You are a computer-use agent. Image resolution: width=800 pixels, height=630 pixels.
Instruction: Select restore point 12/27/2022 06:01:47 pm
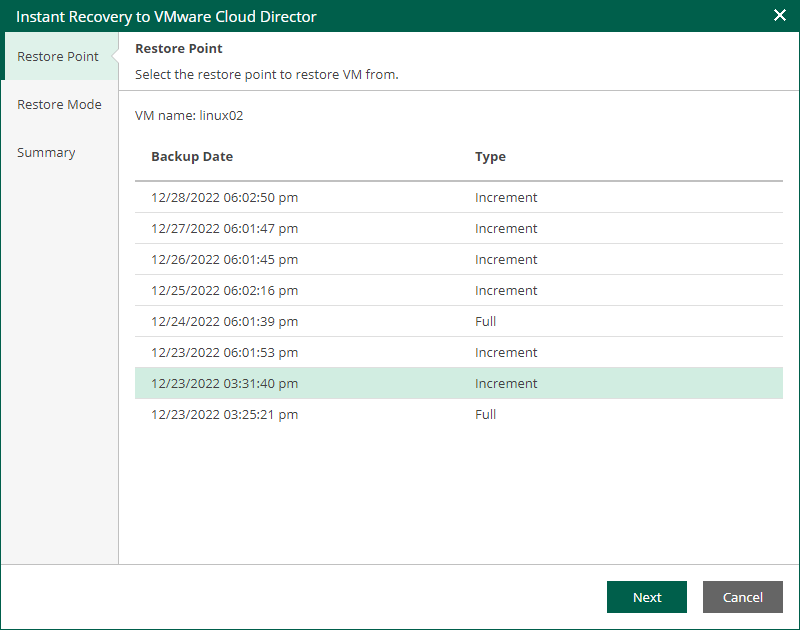(224, 228)
